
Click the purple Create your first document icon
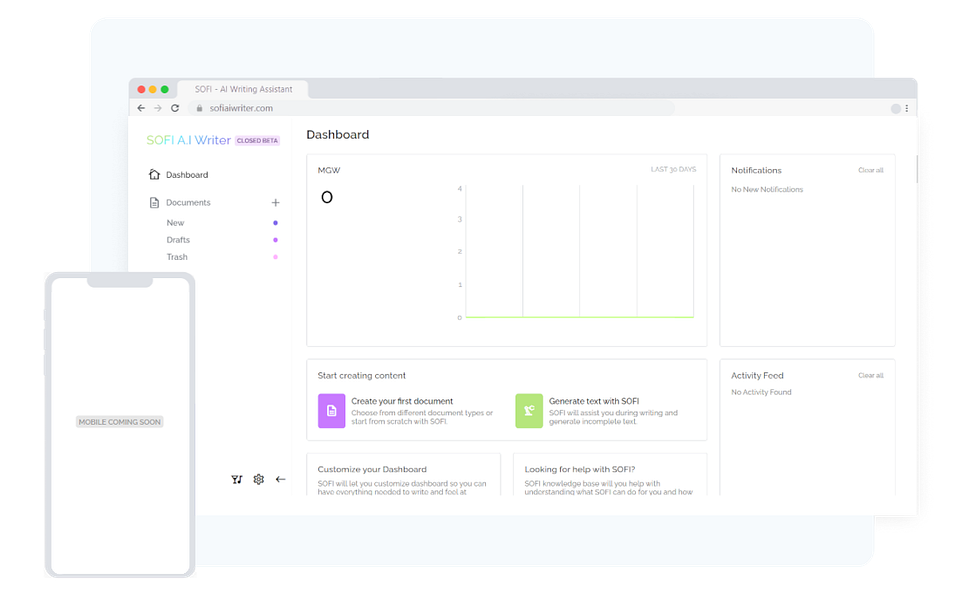[331, 410]
